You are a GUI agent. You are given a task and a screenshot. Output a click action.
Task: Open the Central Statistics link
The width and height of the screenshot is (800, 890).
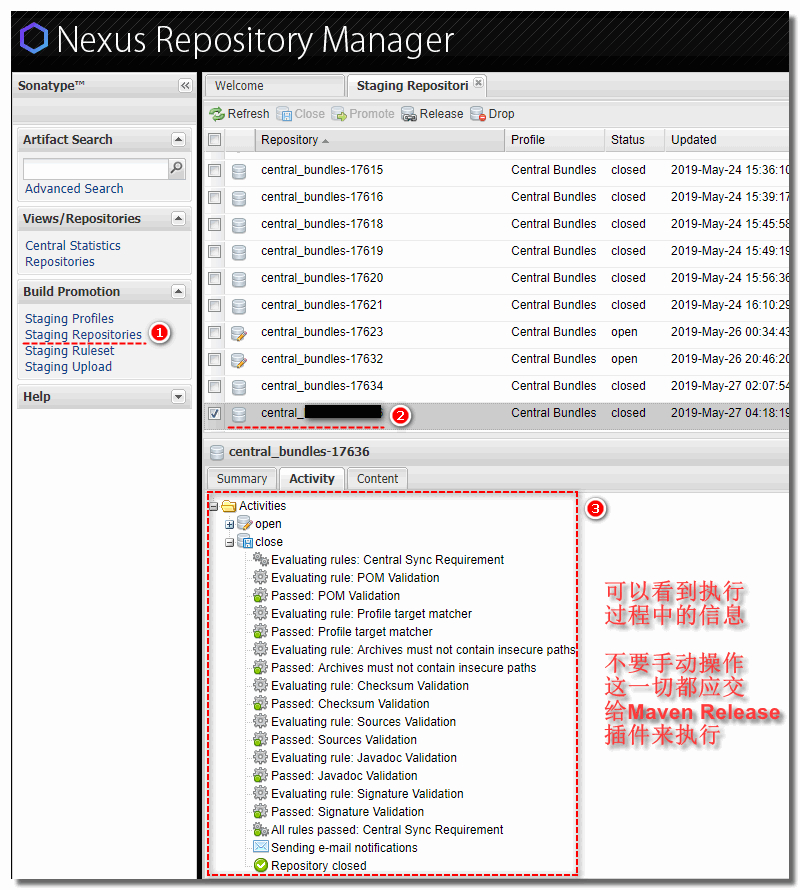point(73,246)
